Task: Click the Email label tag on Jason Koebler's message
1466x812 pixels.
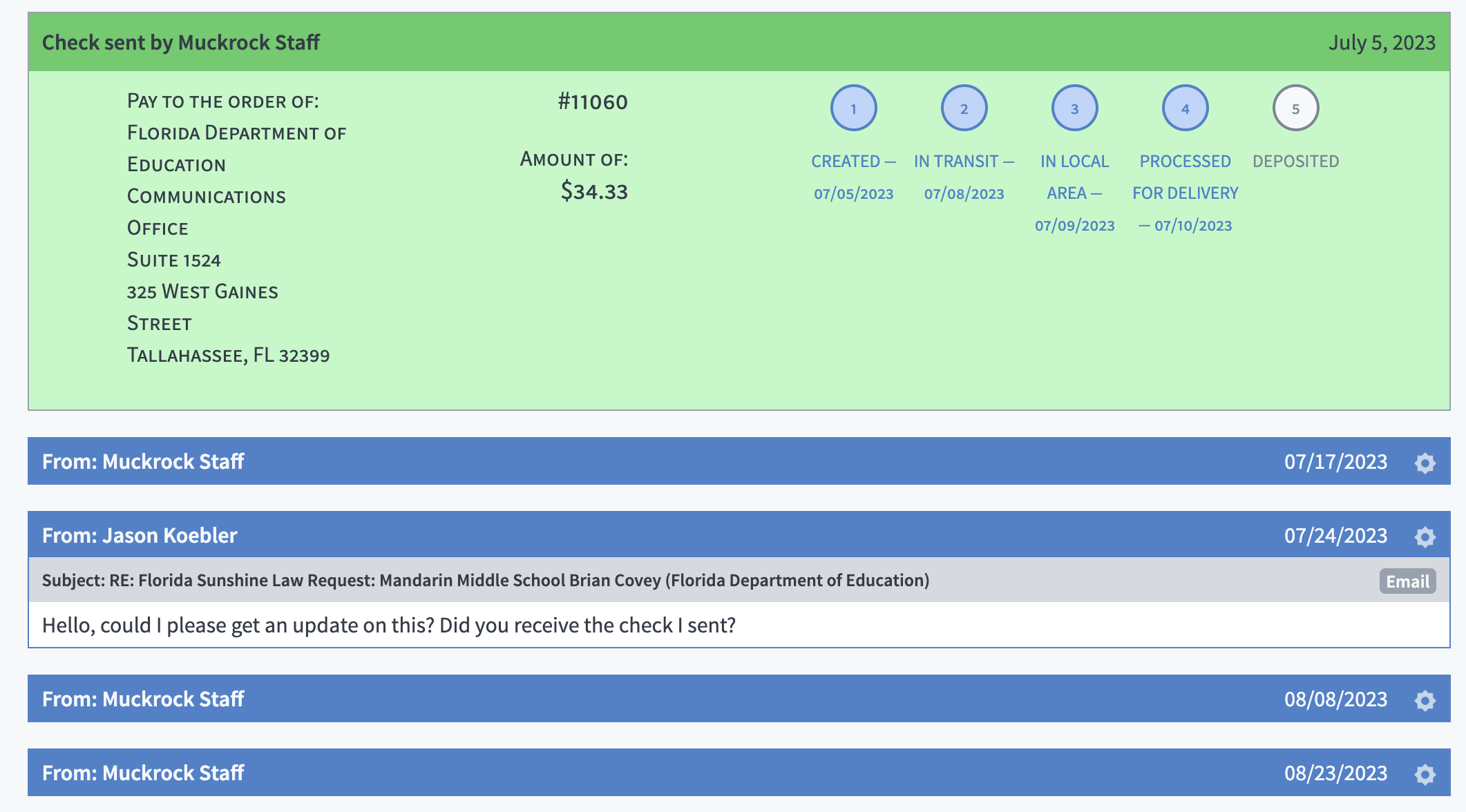Action: 1407,579
